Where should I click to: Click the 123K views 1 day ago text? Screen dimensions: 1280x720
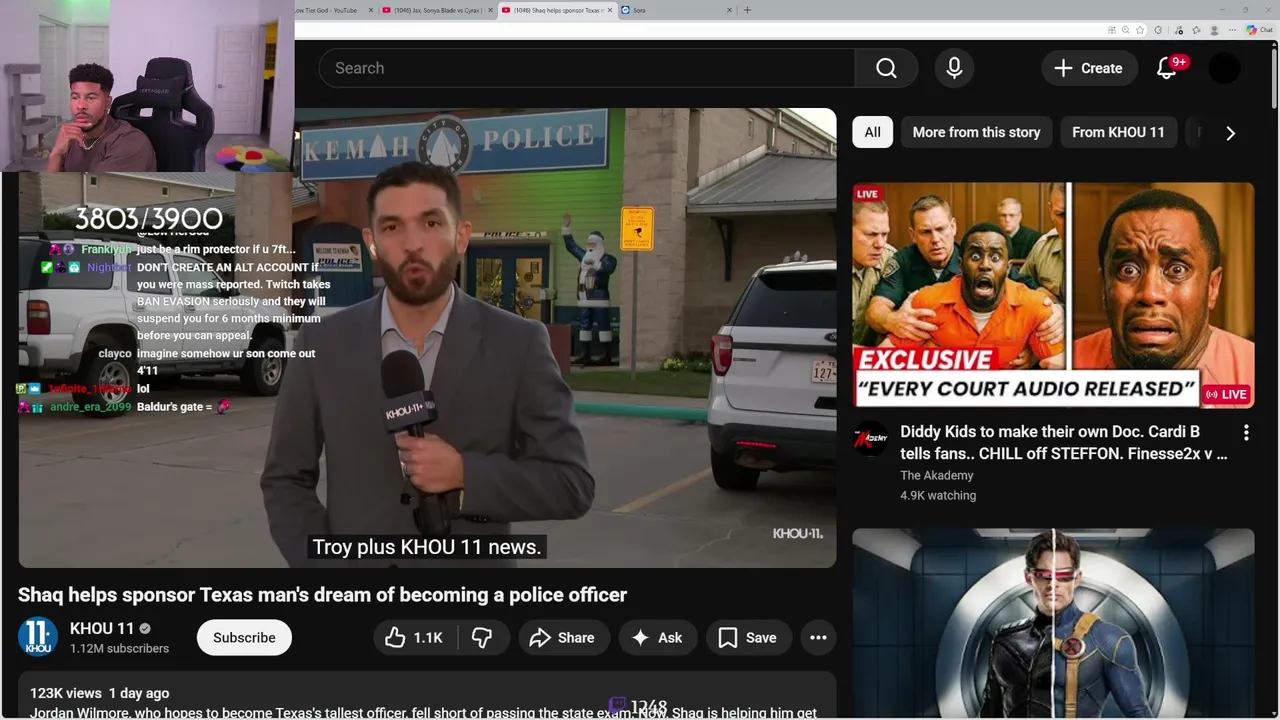point(99,693)
